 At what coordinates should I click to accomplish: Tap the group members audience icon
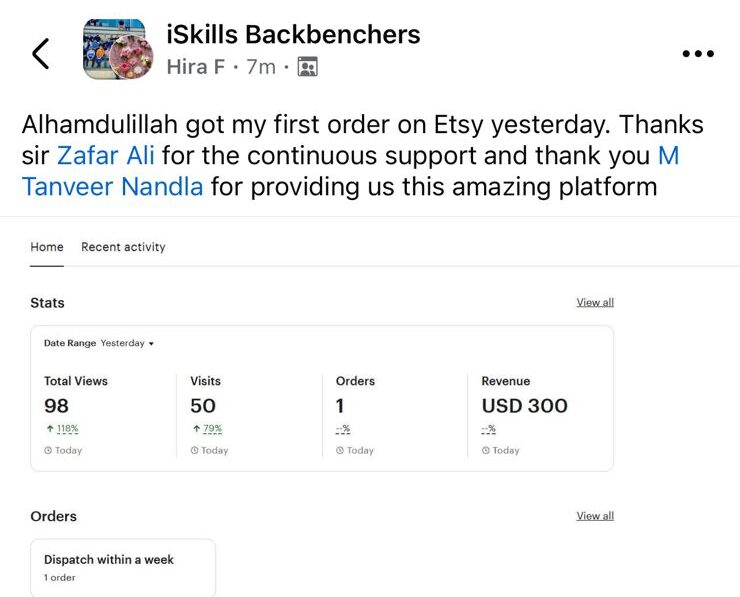[x=308, y=68]
